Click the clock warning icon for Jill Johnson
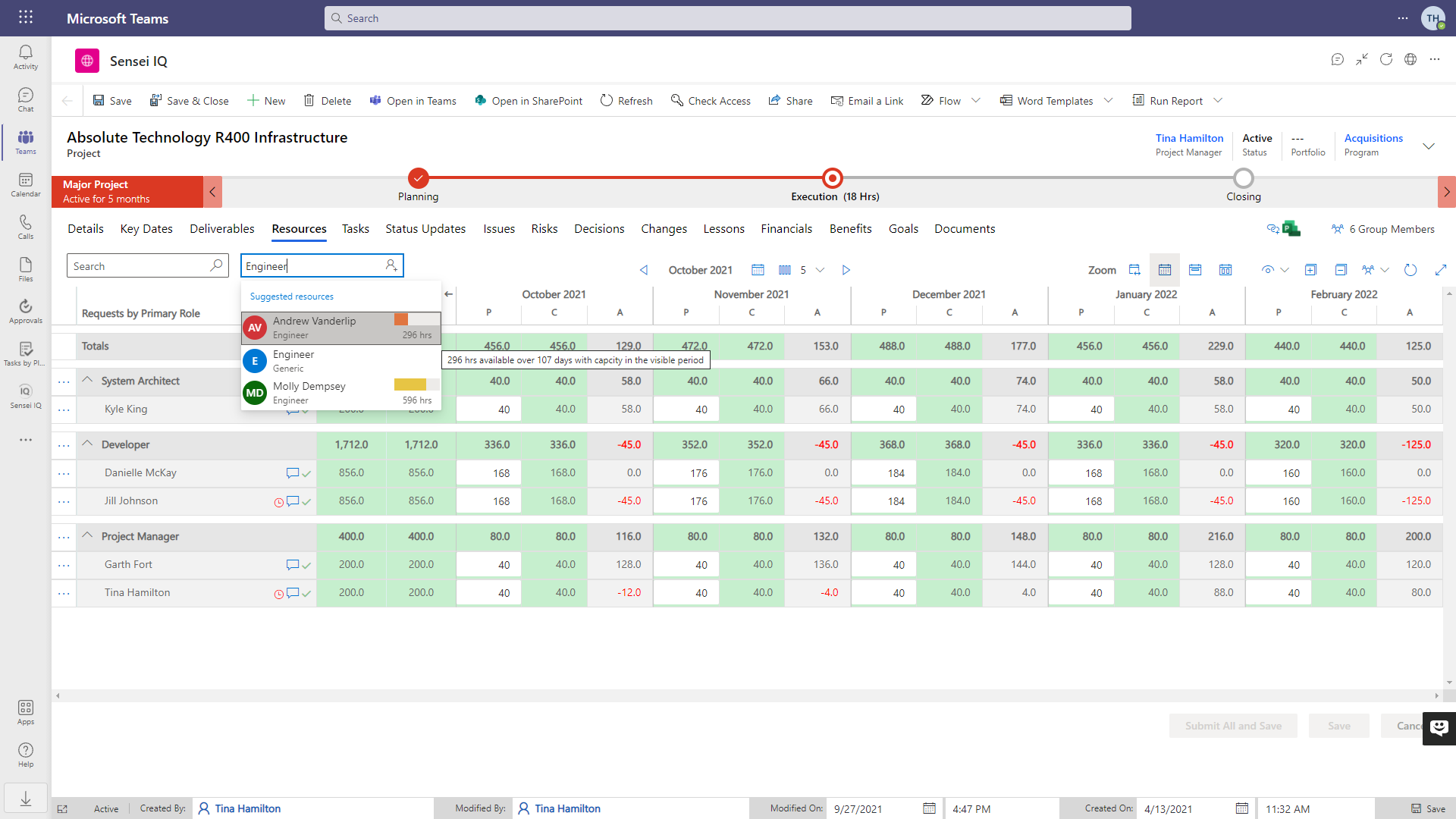Viewport: 1456px width, 819px height. click(278, 502)
